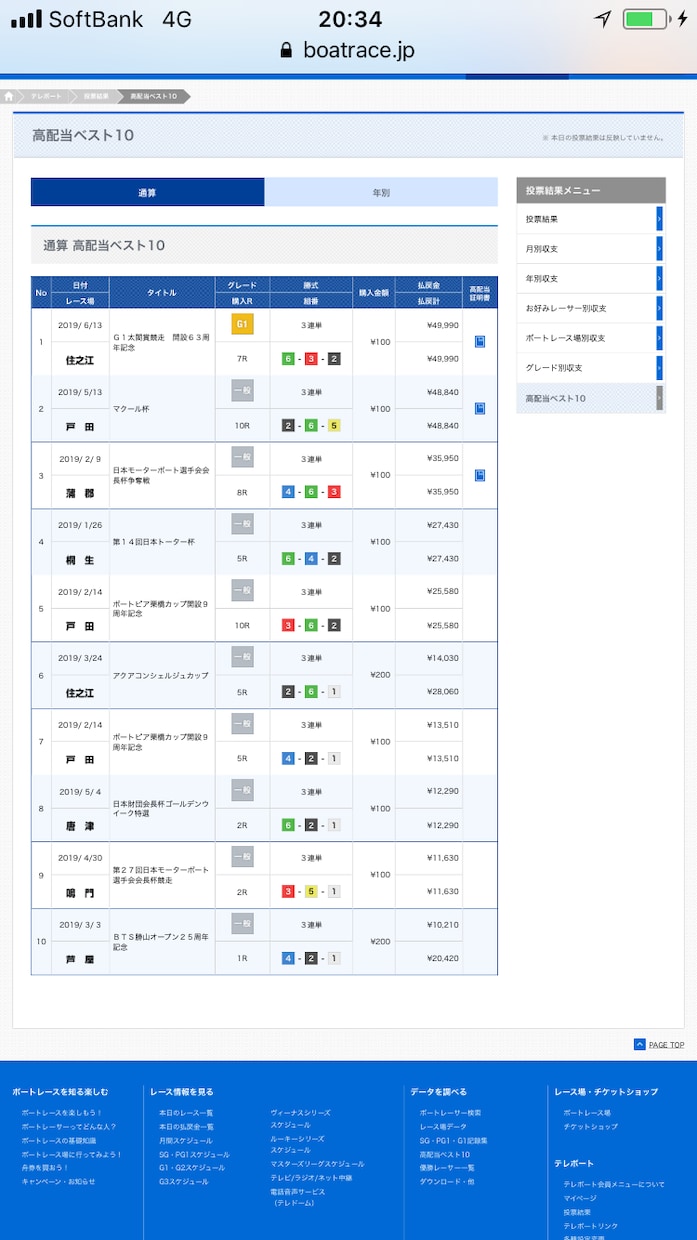Open footer link 月間スケジュール
Screen dimensions: 697x1240
click(186, 1141)
